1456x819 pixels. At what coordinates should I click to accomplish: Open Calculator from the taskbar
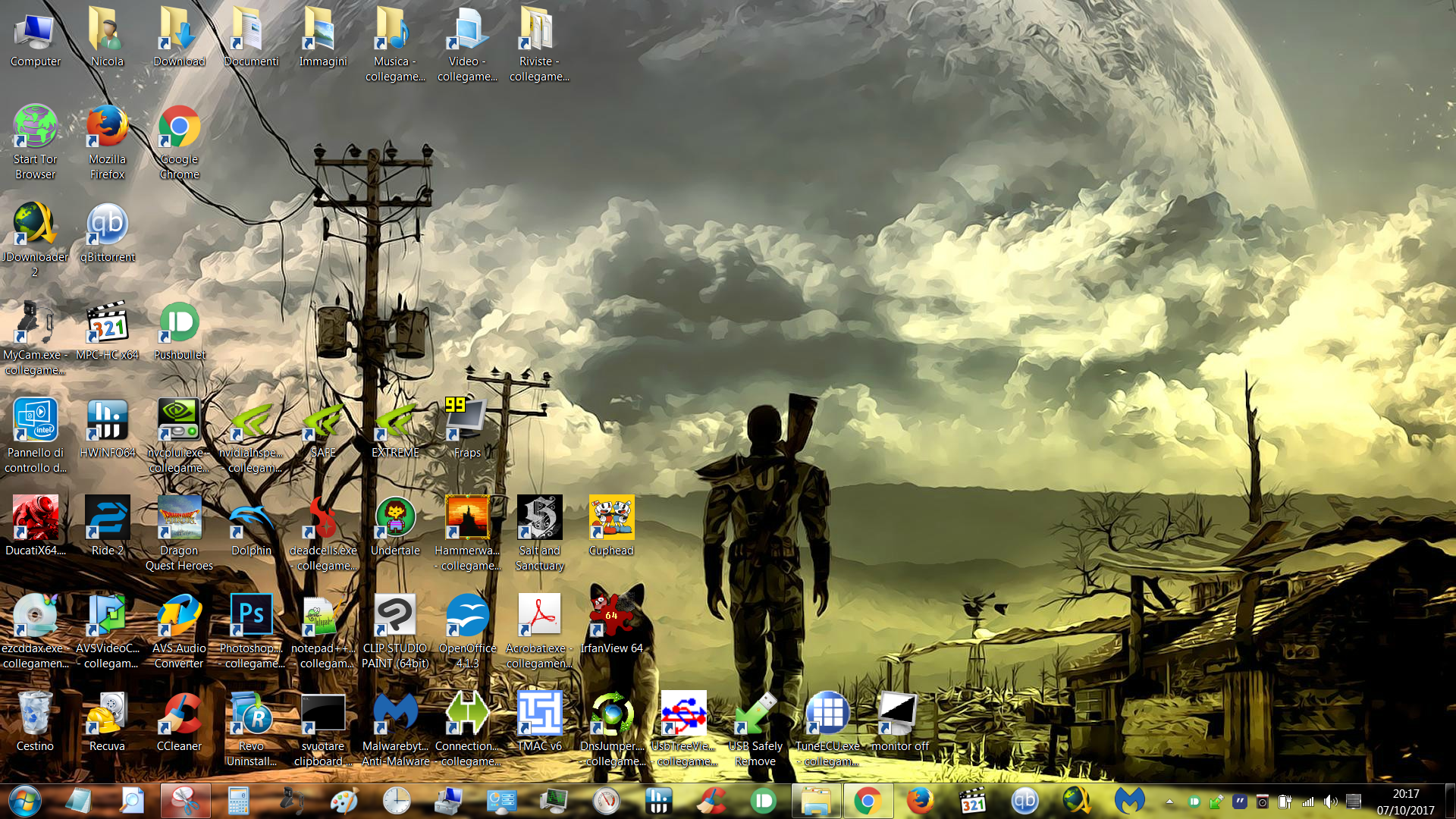[238, 801]
